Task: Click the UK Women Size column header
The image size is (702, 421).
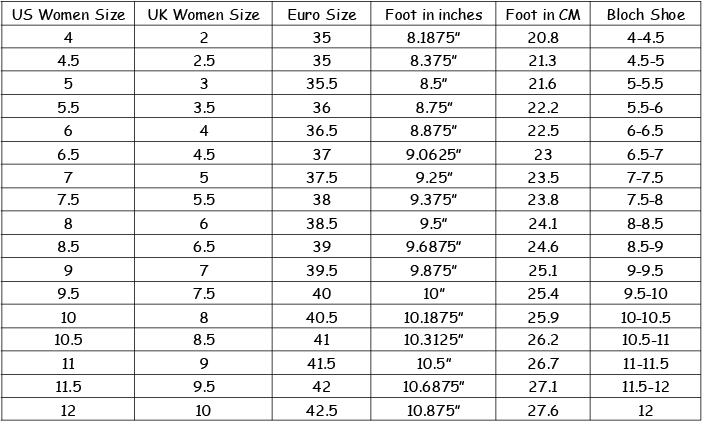Action: pyautogui.click(x=203, y=14)
